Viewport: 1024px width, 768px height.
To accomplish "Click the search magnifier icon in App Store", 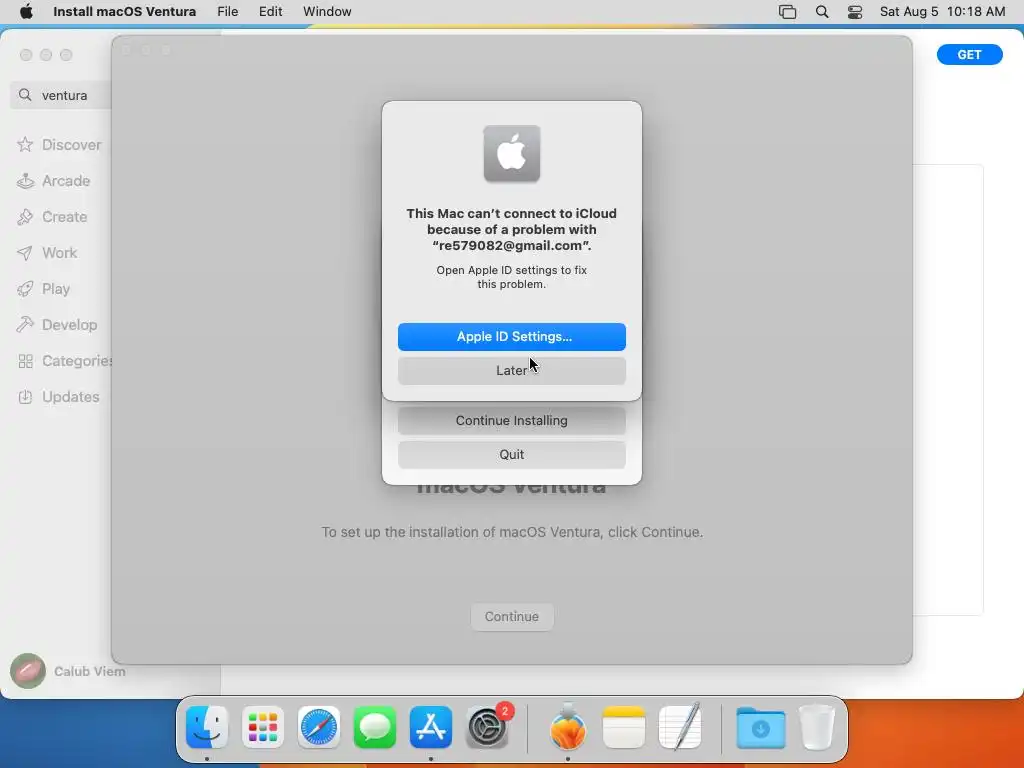I will pyautogui.click(x=25, y=95).
